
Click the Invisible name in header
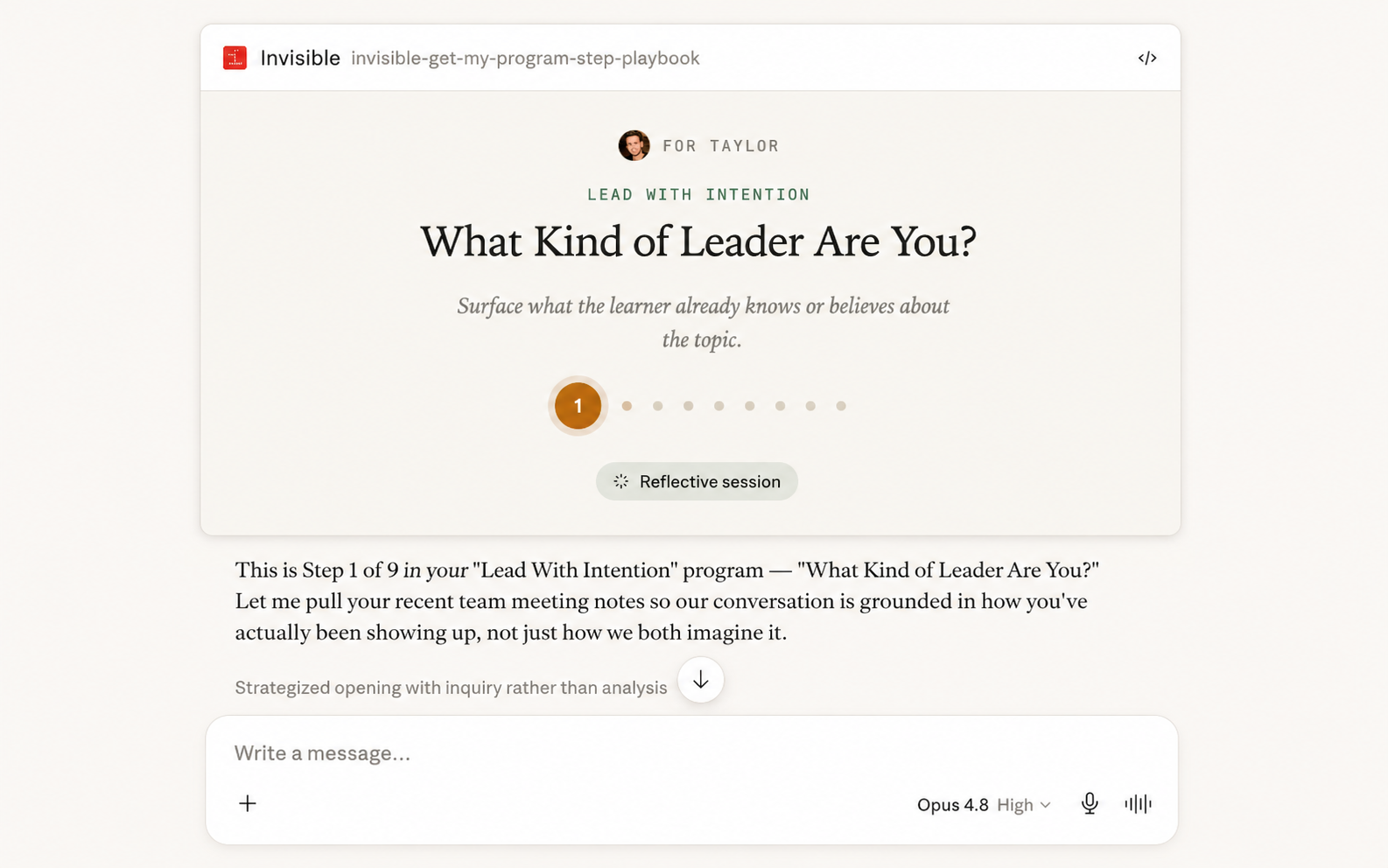tap(300, 58)
